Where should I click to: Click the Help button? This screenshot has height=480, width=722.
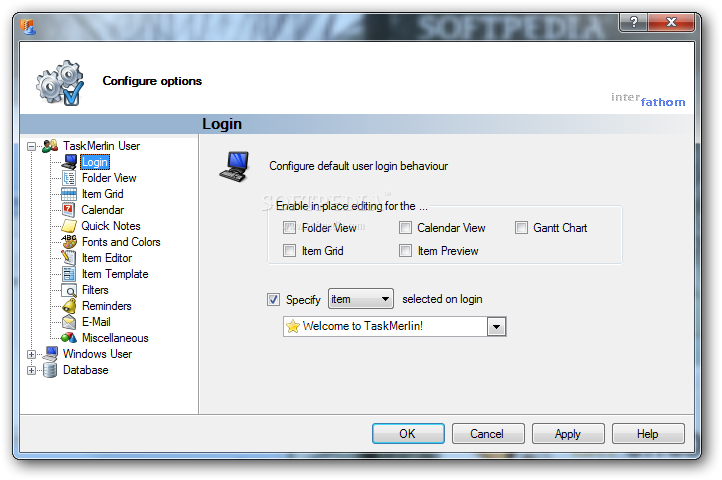click(648, 433)
